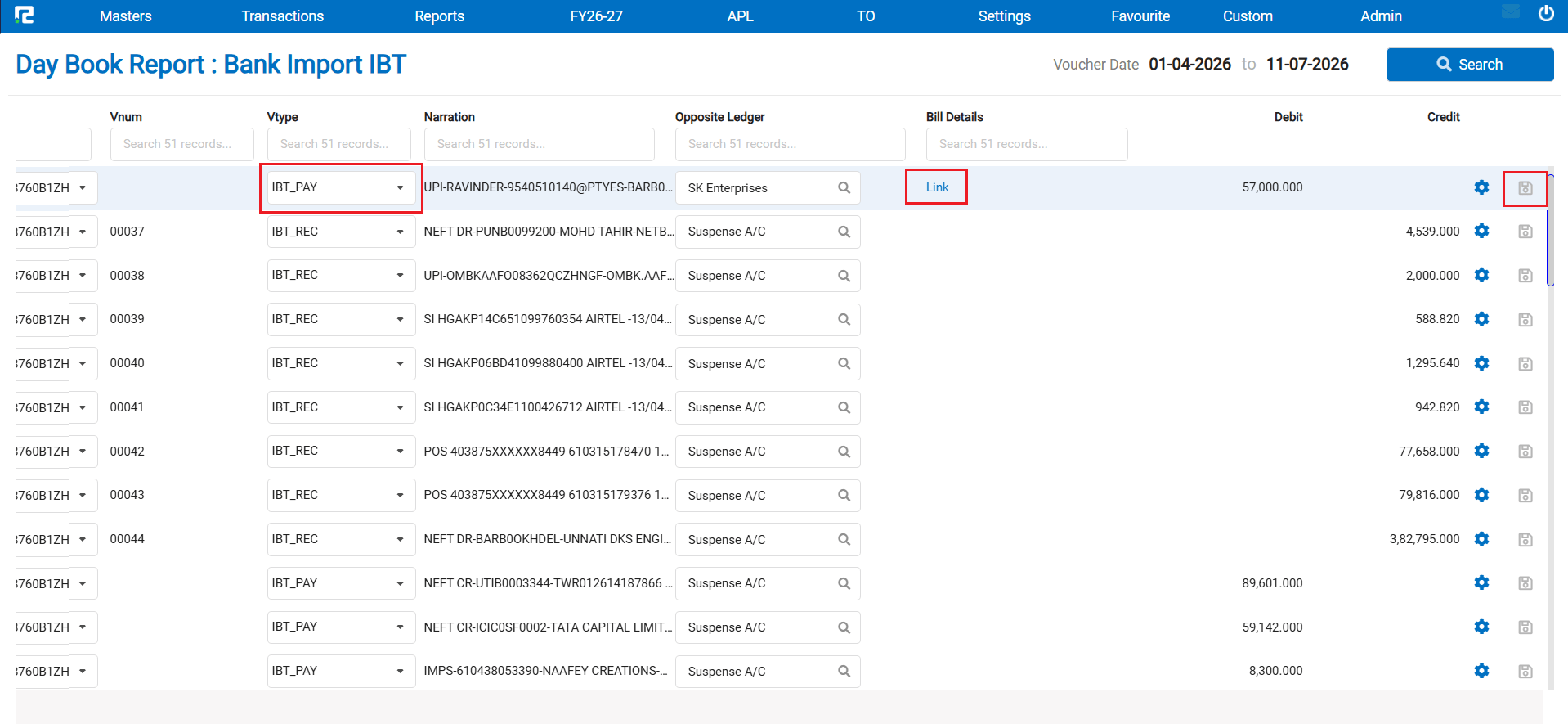Open the Masters menu
1568x724 pixels.
click(125, 16)
